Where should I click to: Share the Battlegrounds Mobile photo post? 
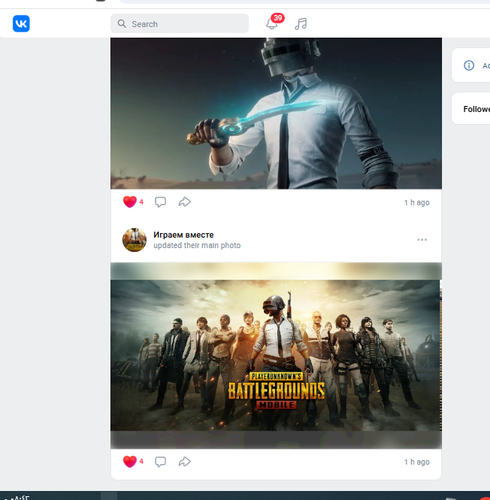[x=184, y=462]
